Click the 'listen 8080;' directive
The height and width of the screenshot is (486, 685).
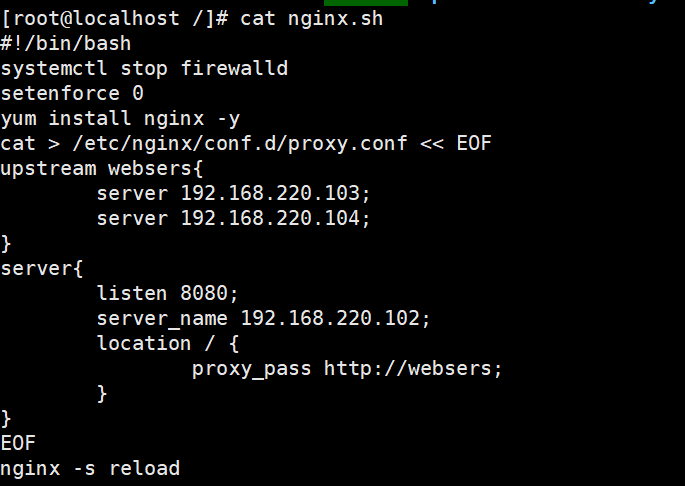point(167,293)
